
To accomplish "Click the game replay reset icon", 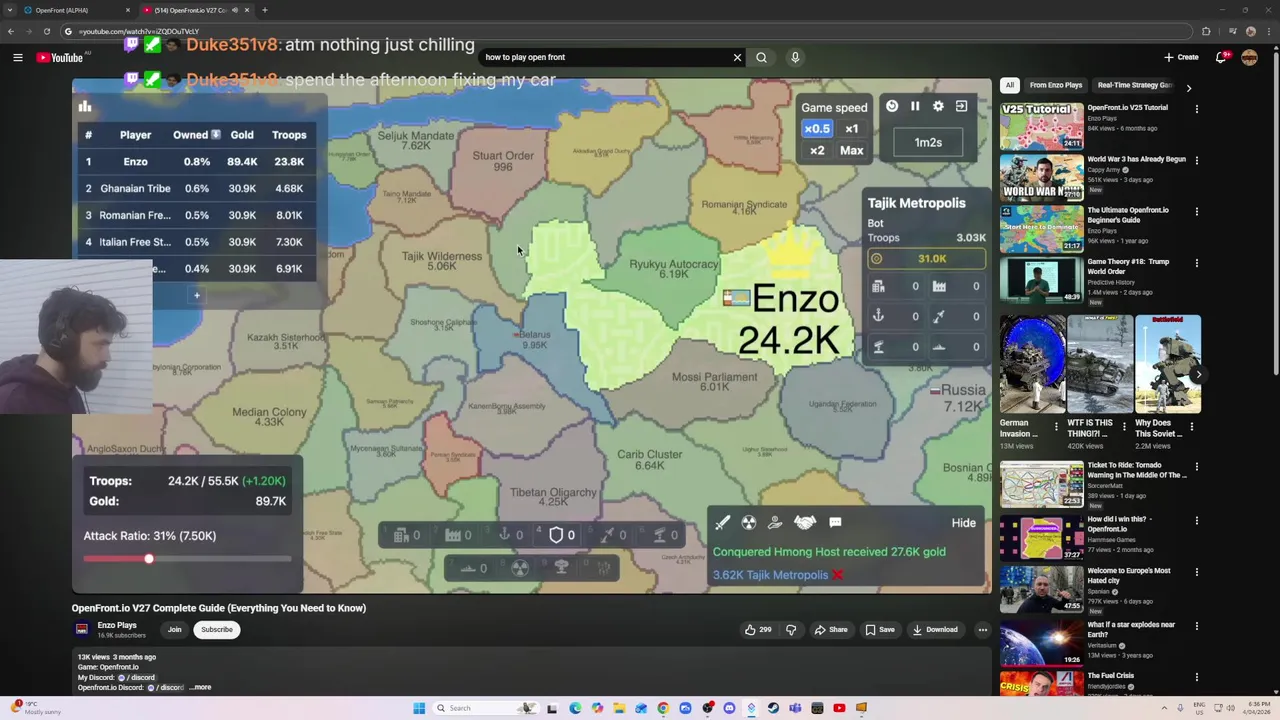I will click(892, 106).
